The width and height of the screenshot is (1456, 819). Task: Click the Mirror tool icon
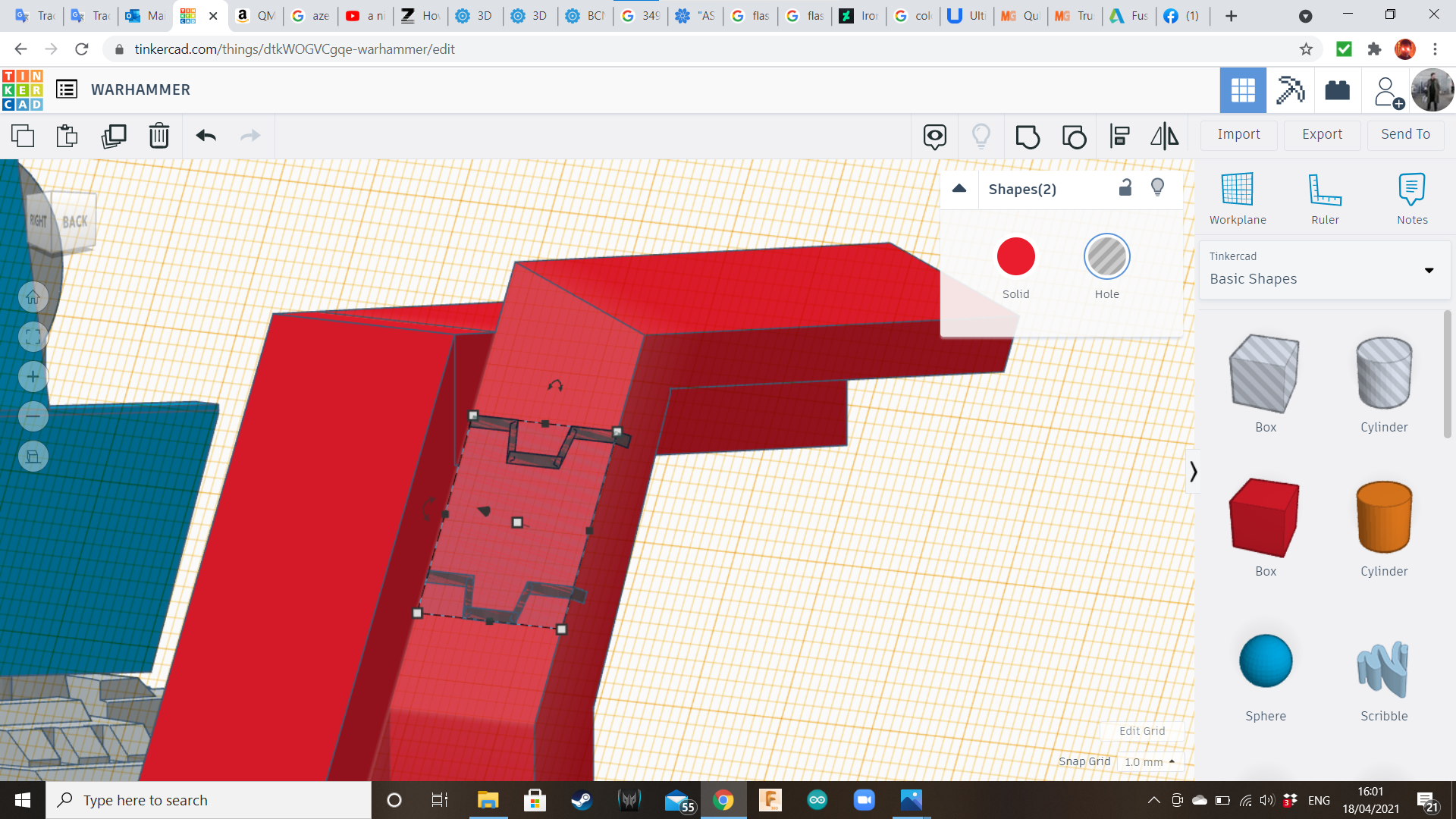click(1165, 136)
